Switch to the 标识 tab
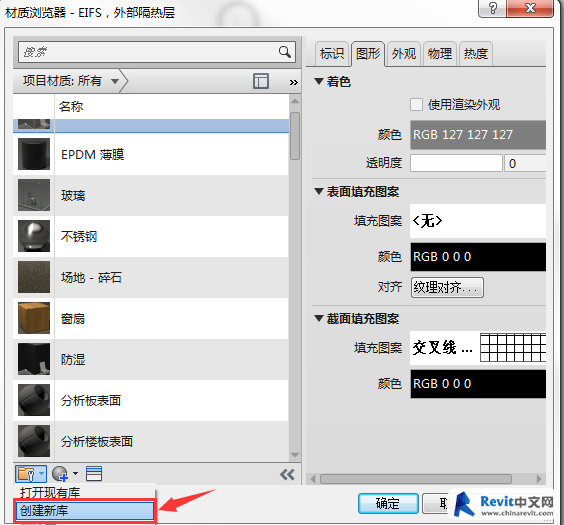This screenshot has height=525, width=564. (332, 54)
